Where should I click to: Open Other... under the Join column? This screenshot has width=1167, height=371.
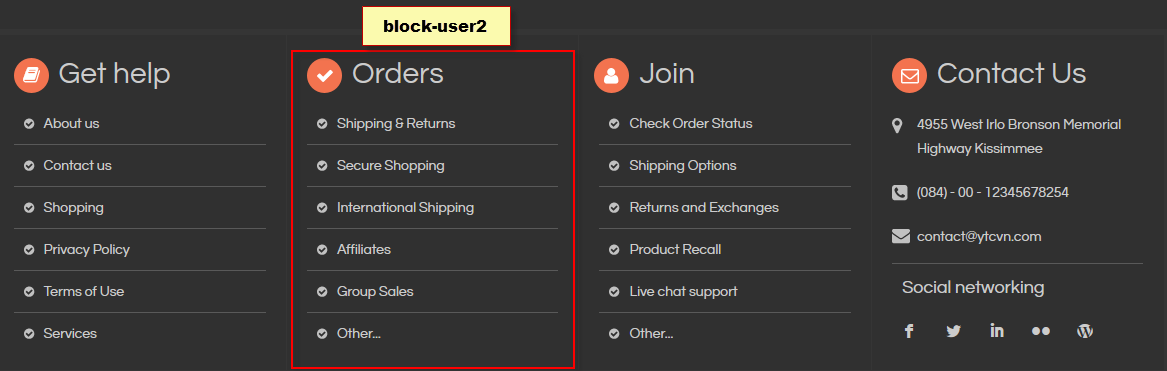coord(651,334)
